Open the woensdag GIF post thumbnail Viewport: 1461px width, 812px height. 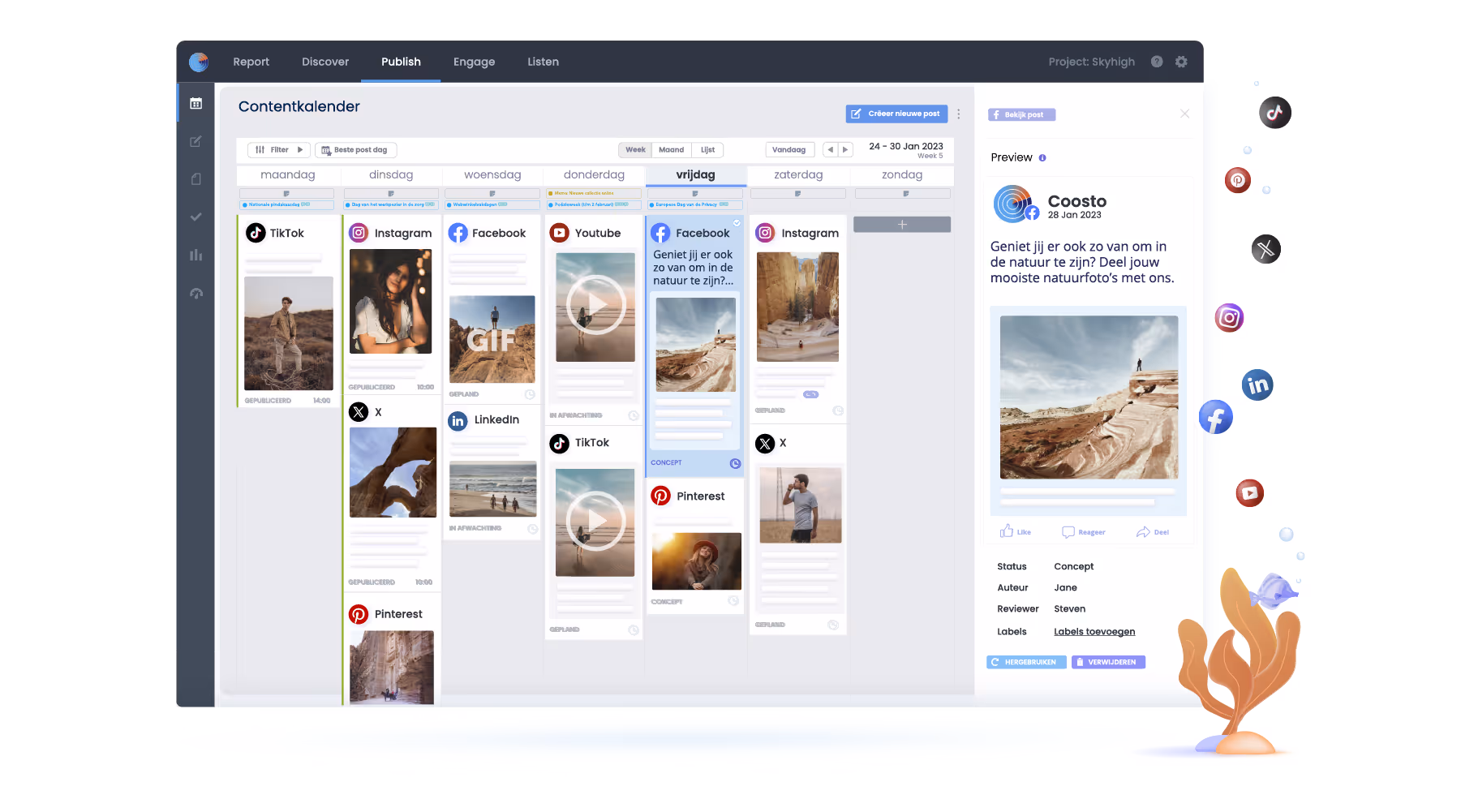[492, 339]
